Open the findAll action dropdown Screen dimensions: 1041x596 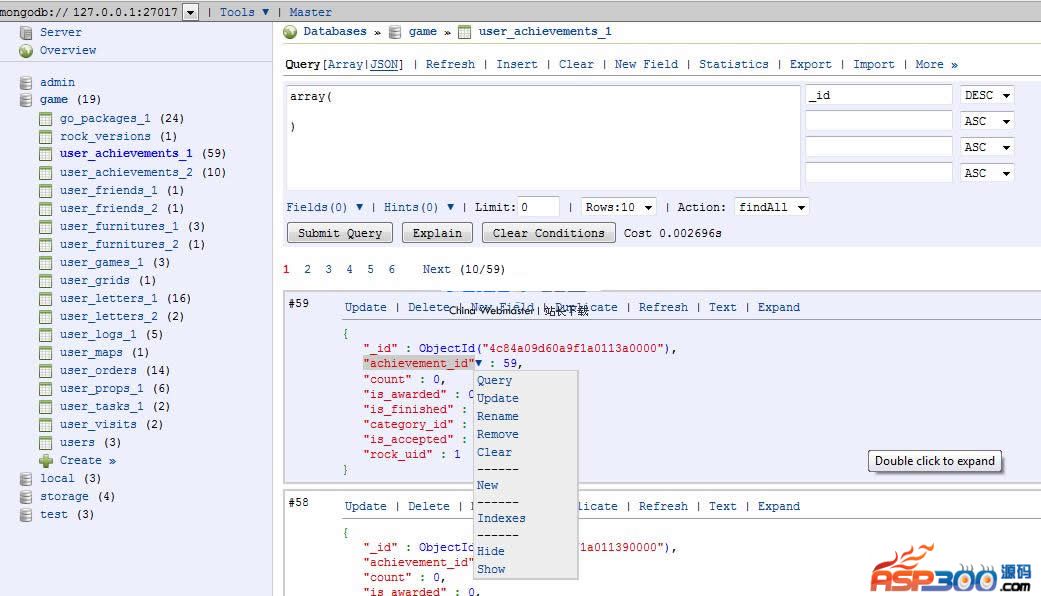click(771, 207)
